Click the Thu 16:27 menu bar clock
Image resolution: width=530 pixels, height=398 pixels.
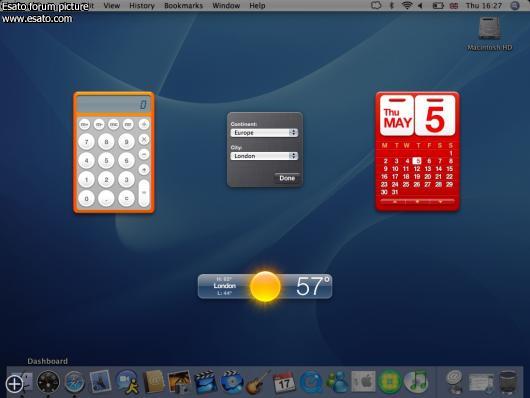(x=484, y=6)
